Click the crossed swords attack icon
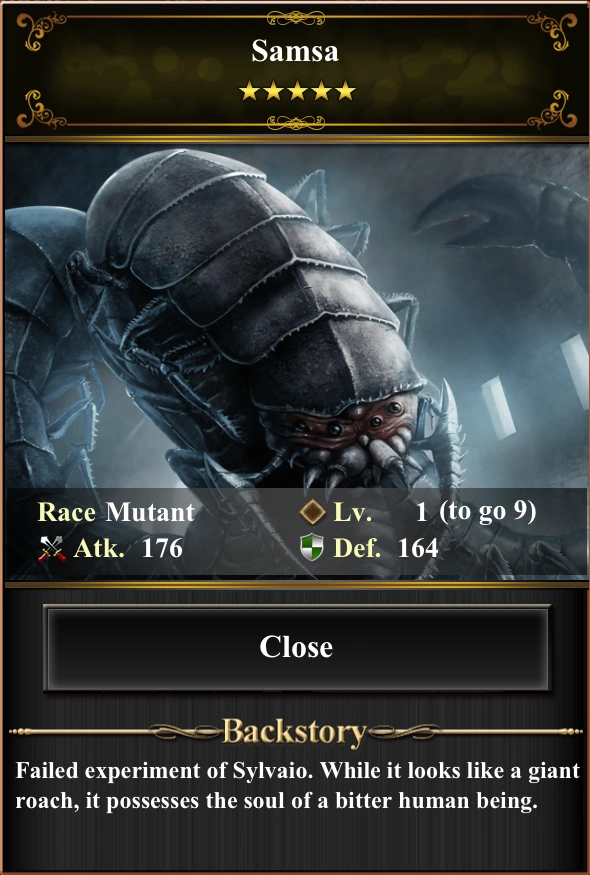The image size is (590, 875). [x=52, y=549]
